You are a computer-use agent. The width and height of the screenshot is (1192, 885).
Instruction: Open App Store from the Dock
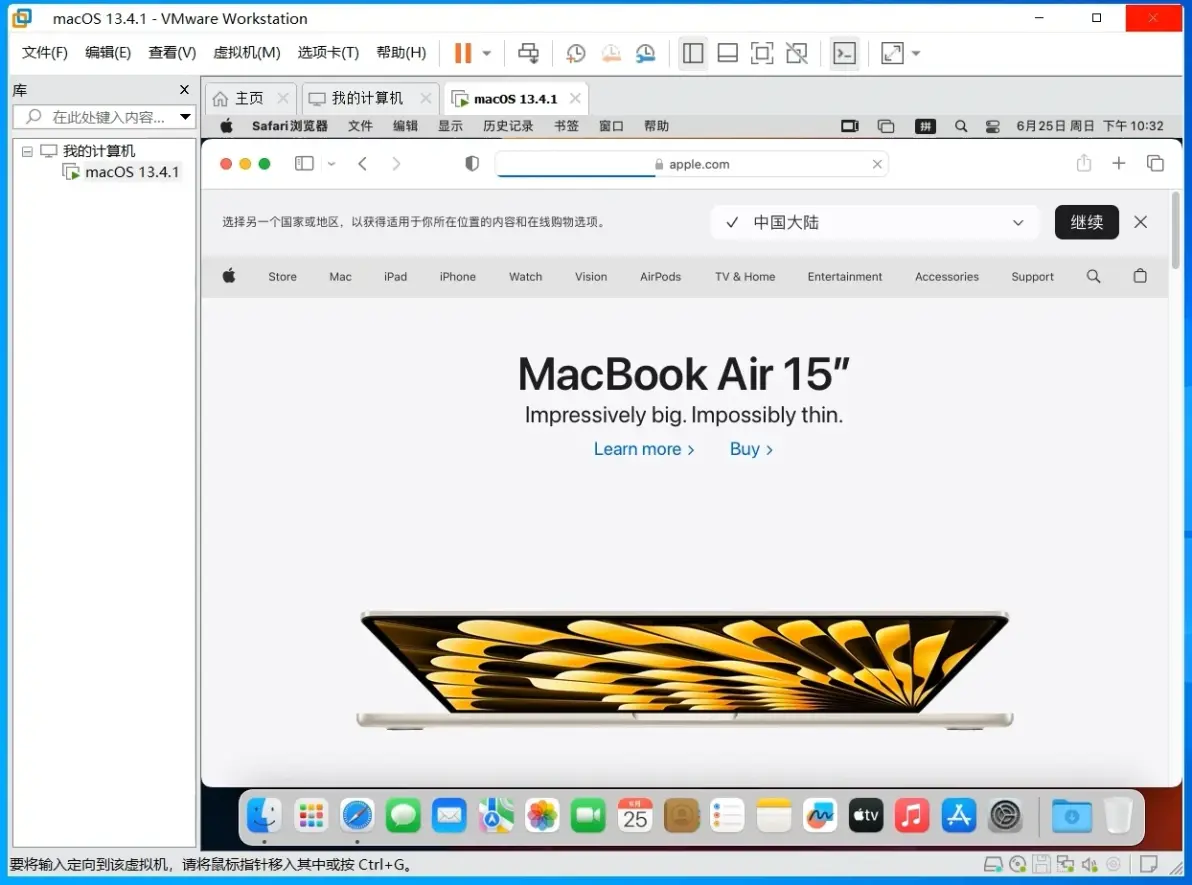point(959,817)
